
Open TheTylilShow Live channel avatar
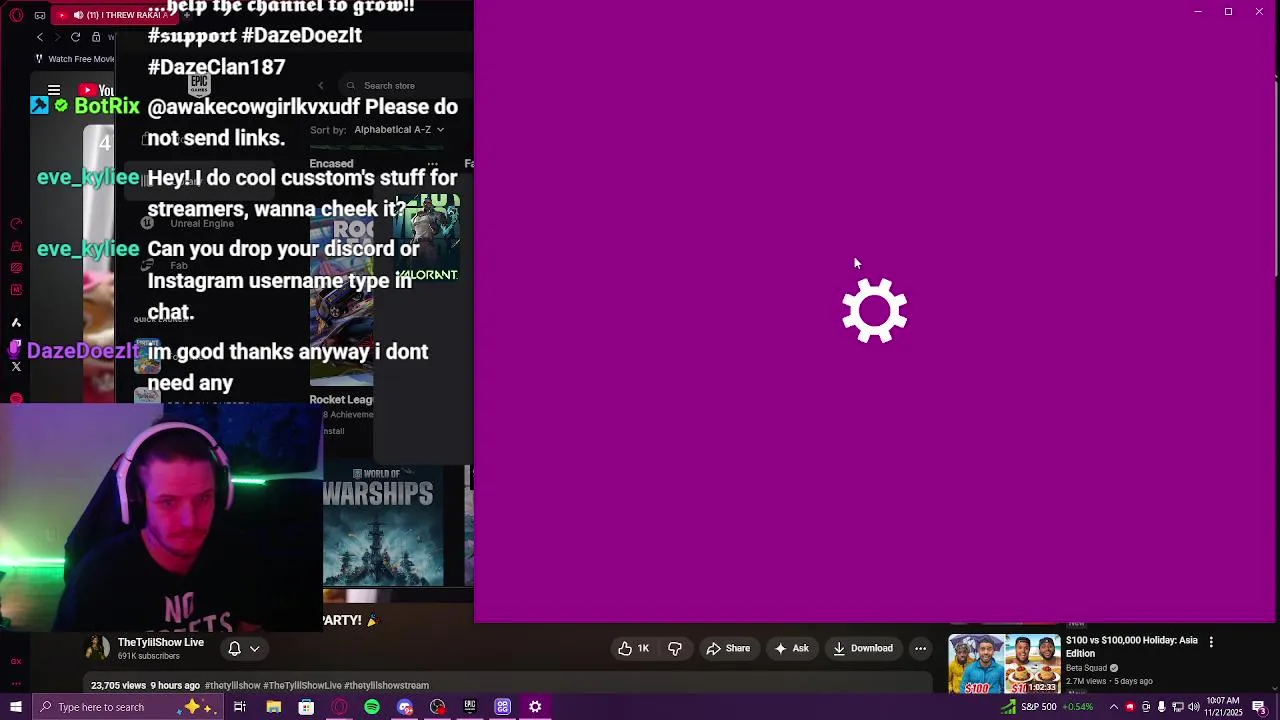tap(97, 648)
